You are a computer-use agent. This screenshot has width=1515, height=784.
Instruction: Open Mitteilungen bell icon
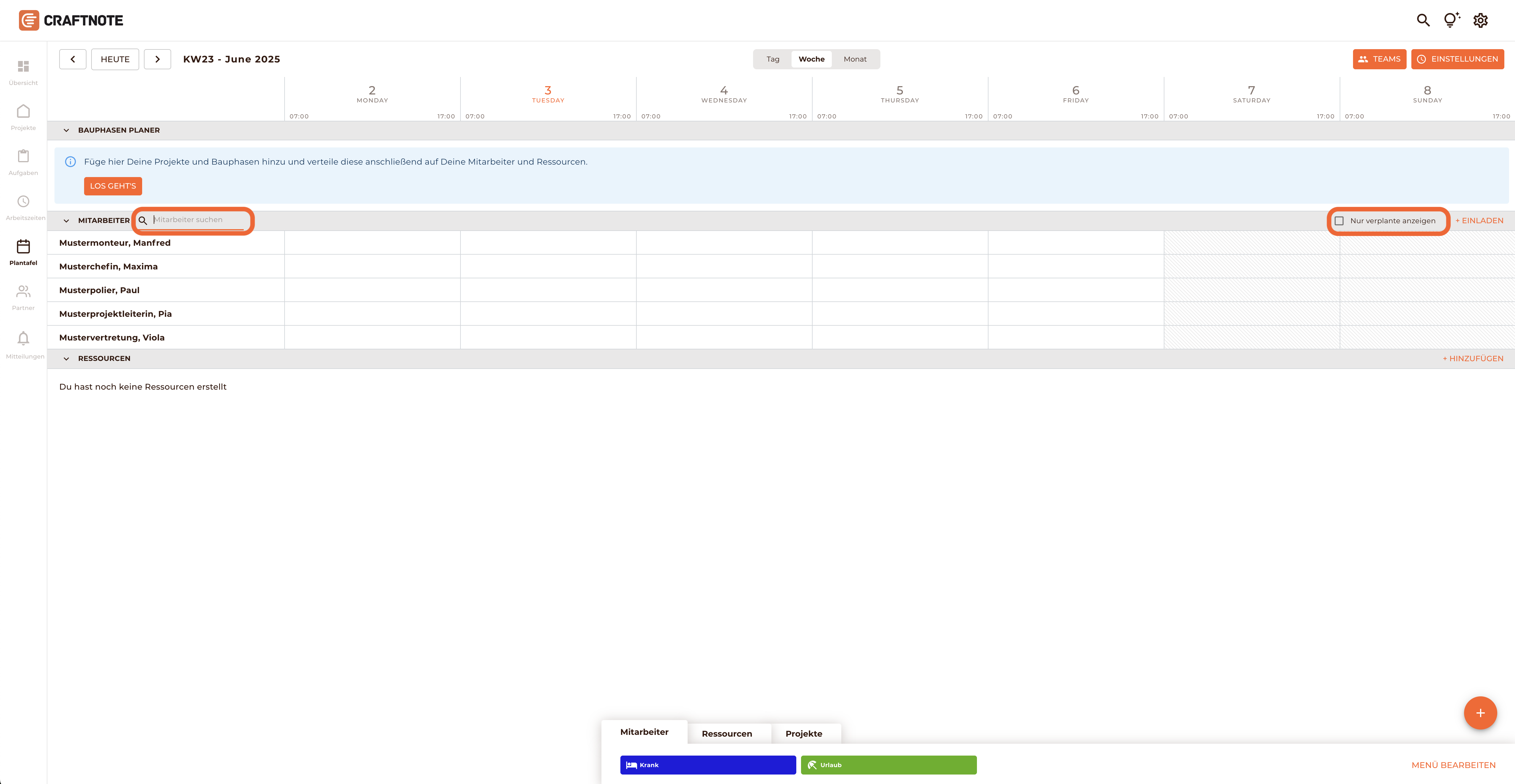(x=23, y=338)
